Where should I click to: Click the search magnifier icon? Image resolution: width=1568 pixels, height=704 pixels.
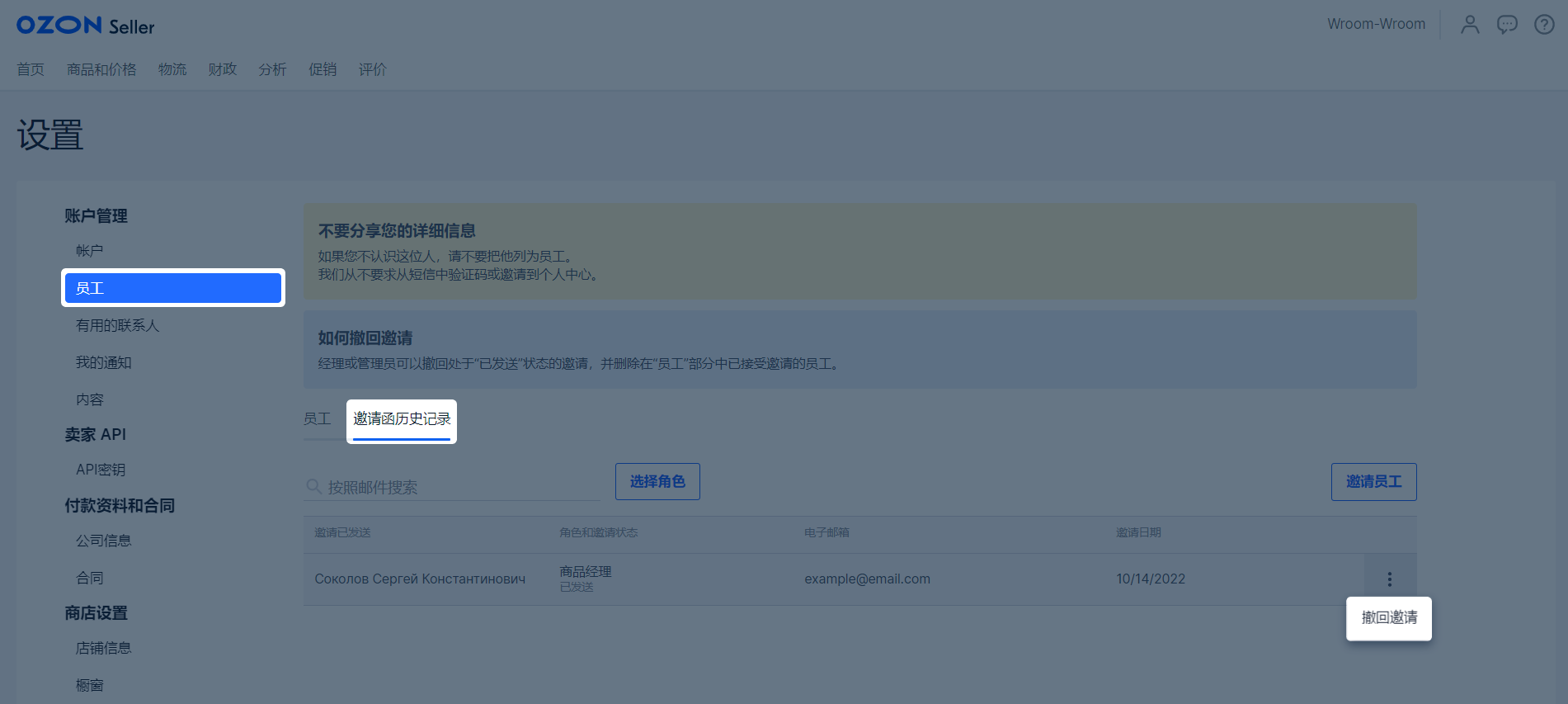tap(313, 487)
